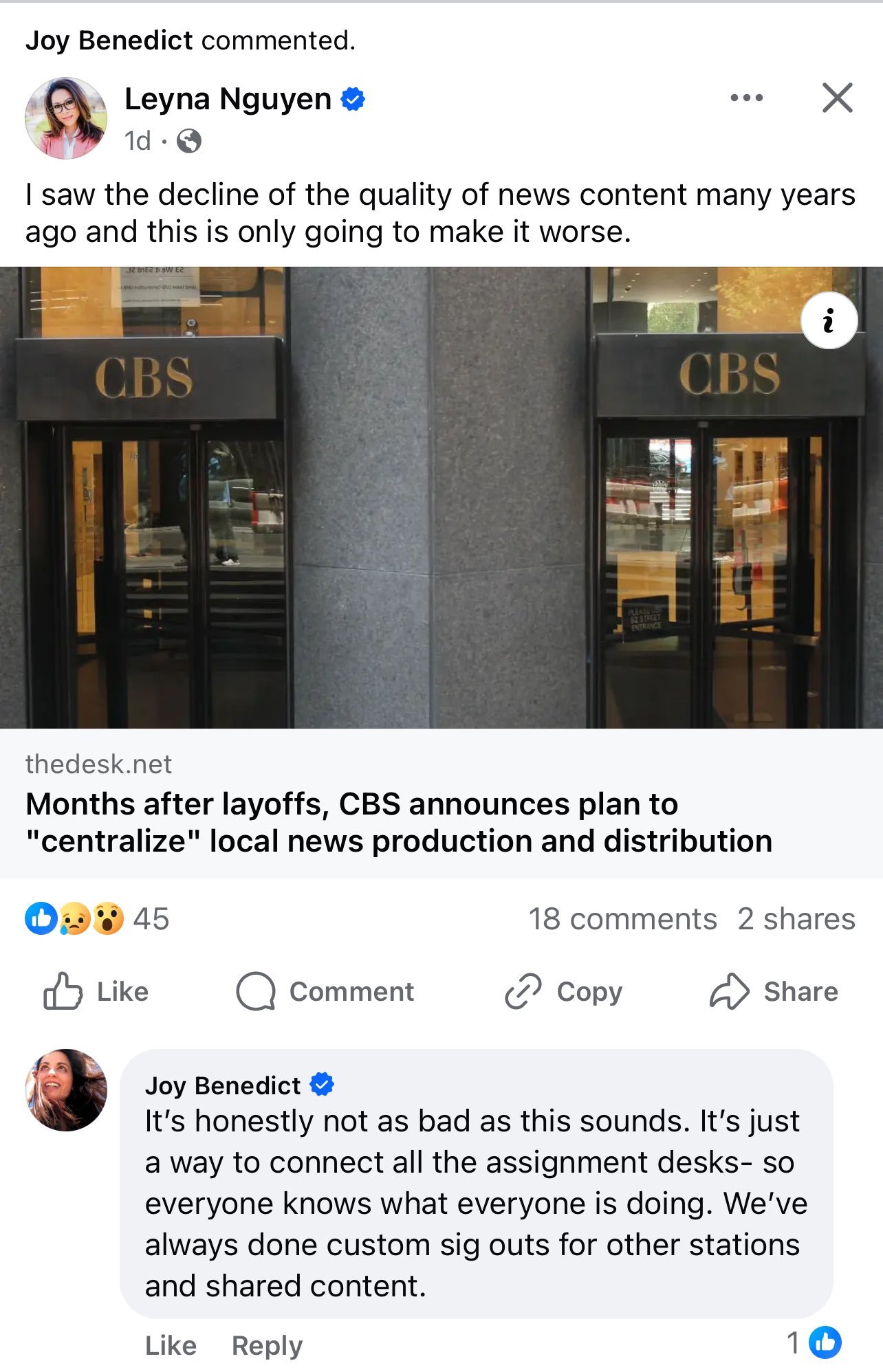Tap the chain link Copy icon
883x1372 pixels.
(523, 991)
